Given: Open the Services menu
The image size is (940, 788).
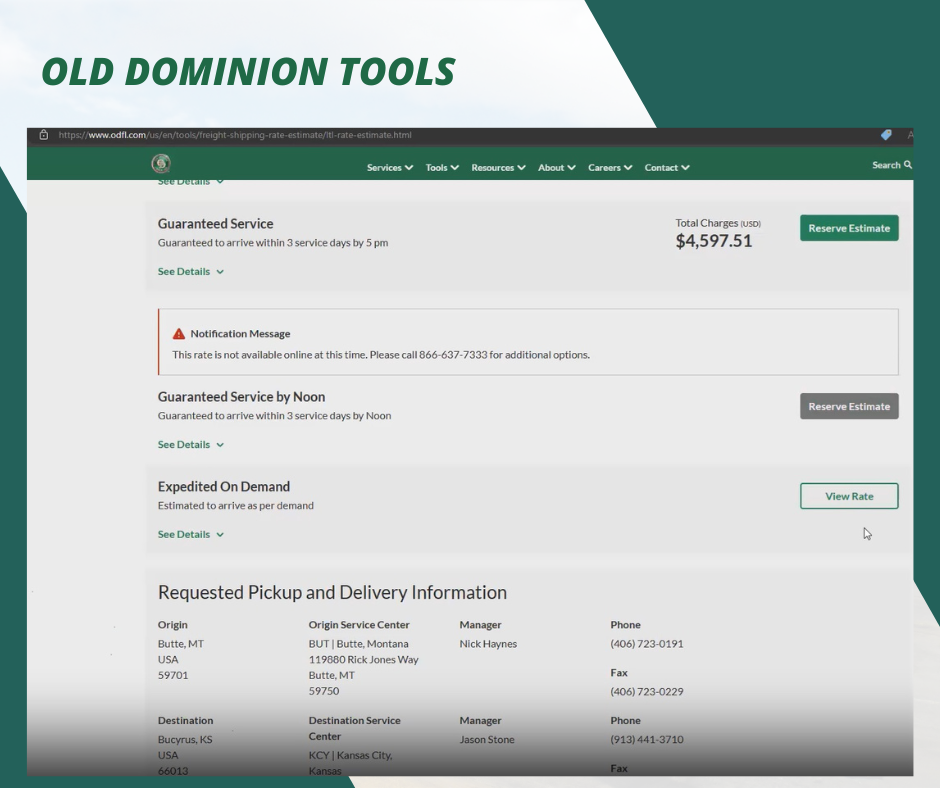Looking at the screenshot, I should point(390,167).
